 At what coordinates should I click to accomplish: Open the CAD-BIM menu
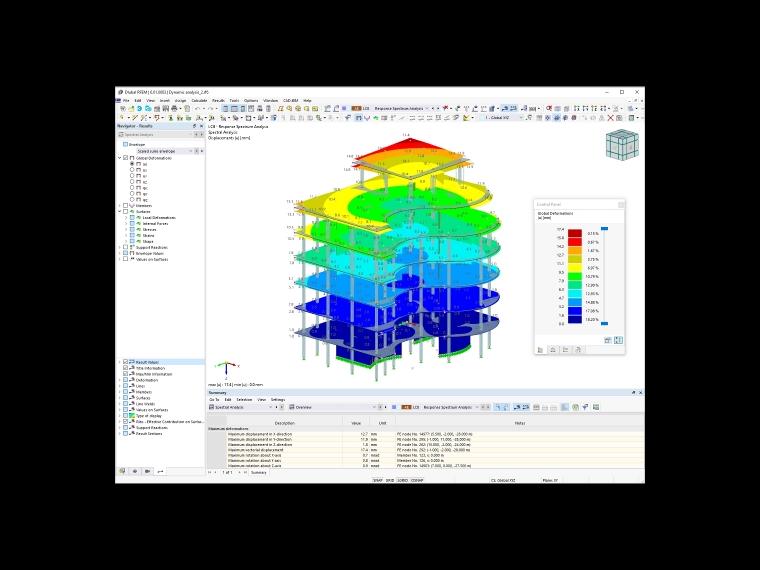point(290,100)
